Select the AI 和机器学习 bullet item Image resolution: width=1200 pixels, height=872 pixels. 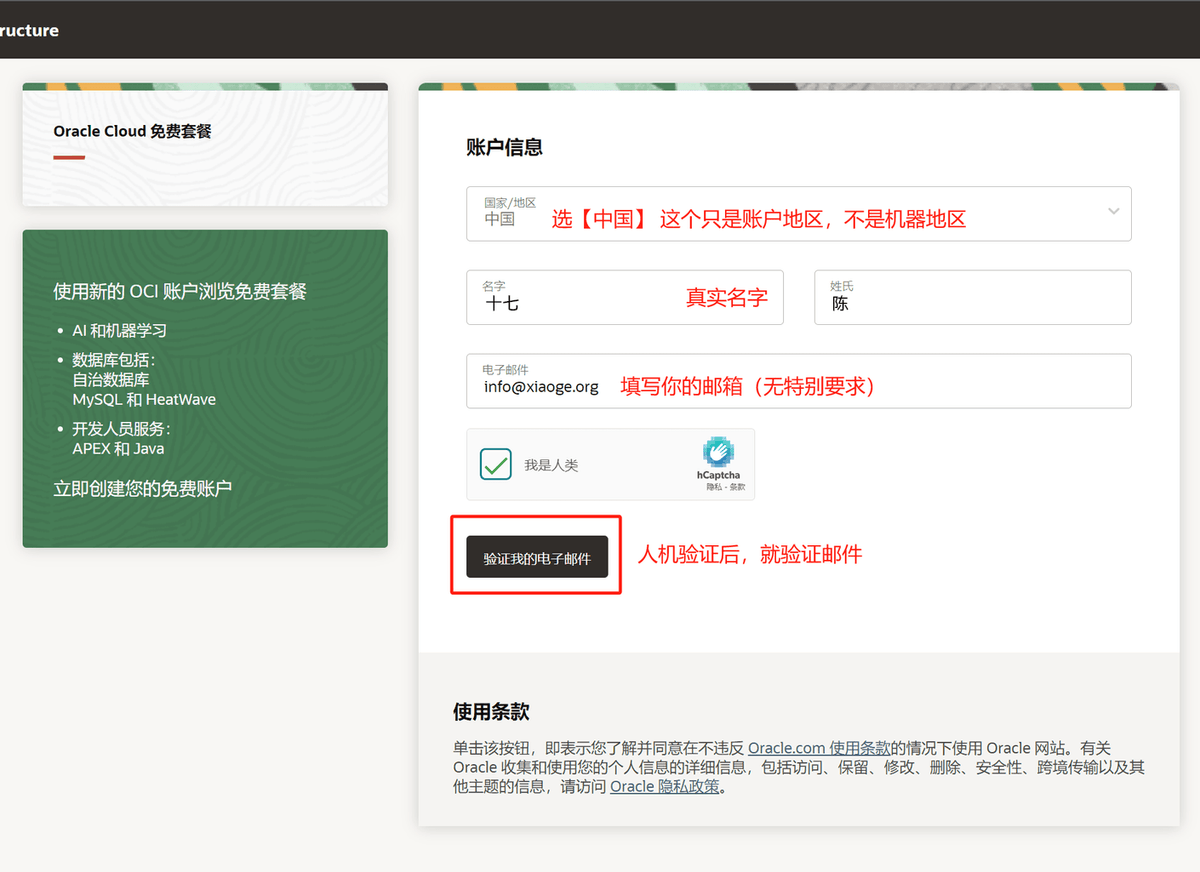pos(119,331)
